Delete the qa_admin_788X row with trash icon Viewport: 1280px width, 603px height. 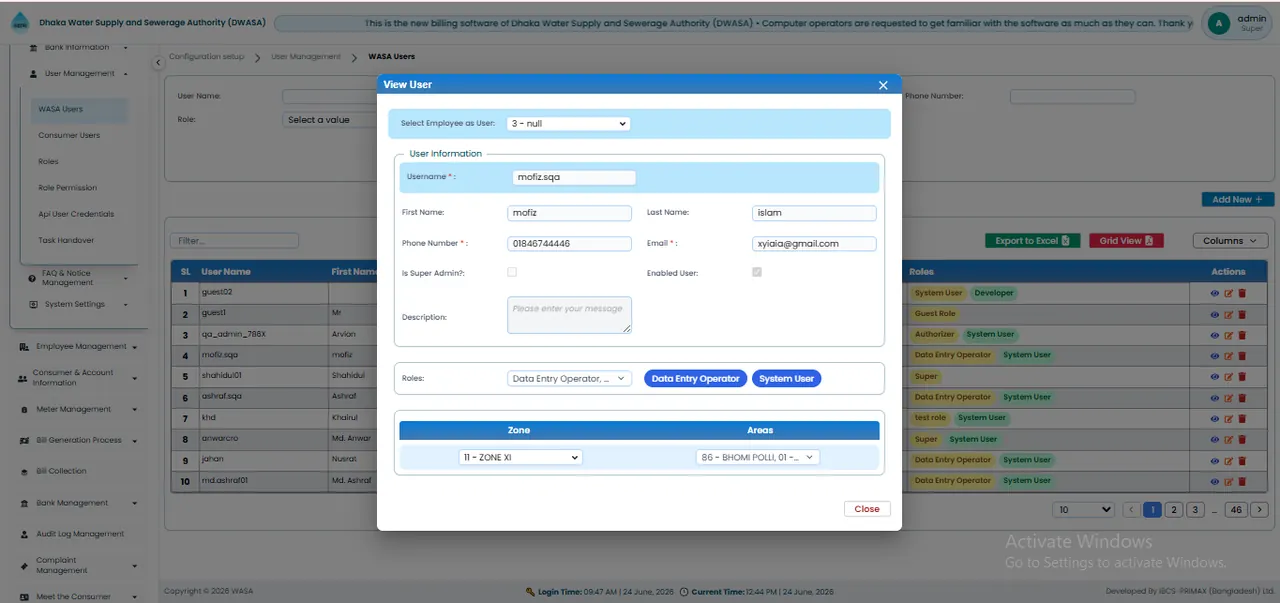coord(1242,335)
